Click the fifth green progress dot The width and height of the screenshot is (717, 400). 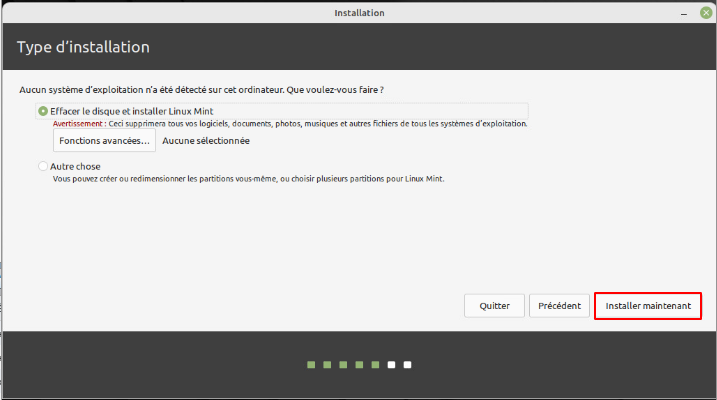375,365
